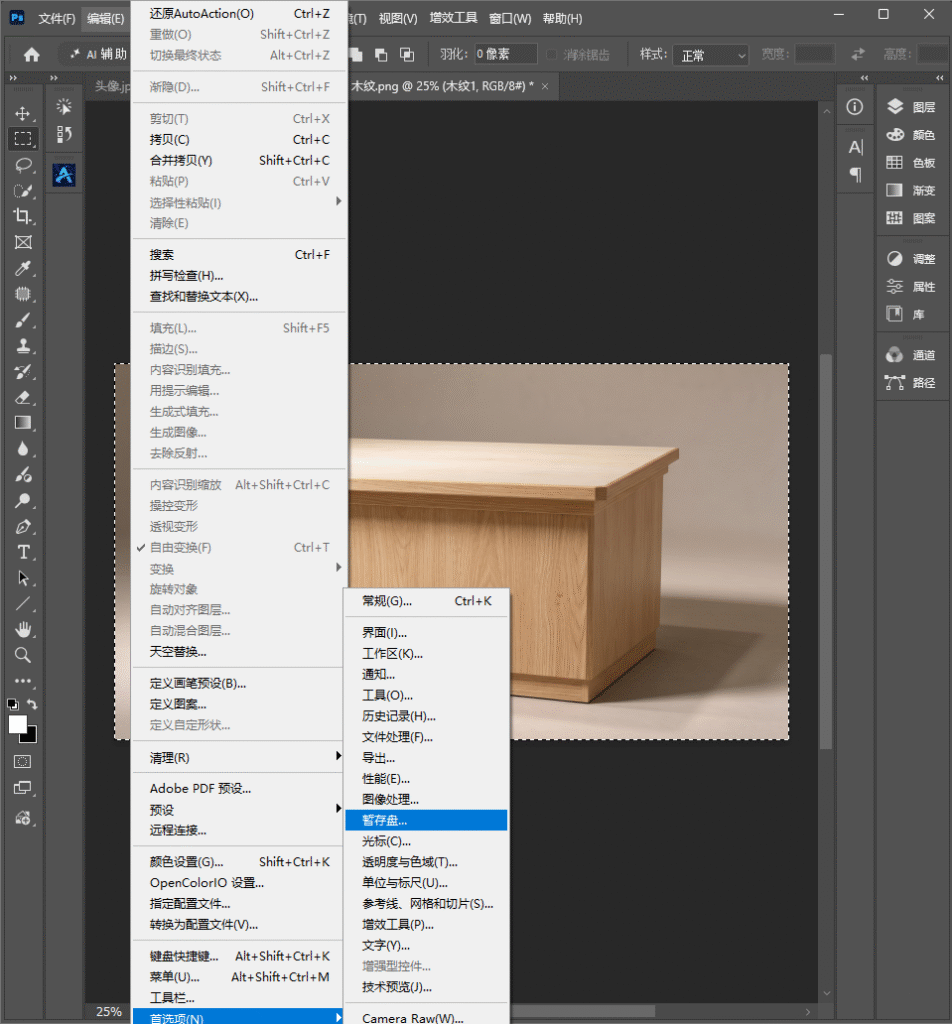Expand the 预设 submenu in Edit menu
This screenshot has width=952, height=1024.
238,810
